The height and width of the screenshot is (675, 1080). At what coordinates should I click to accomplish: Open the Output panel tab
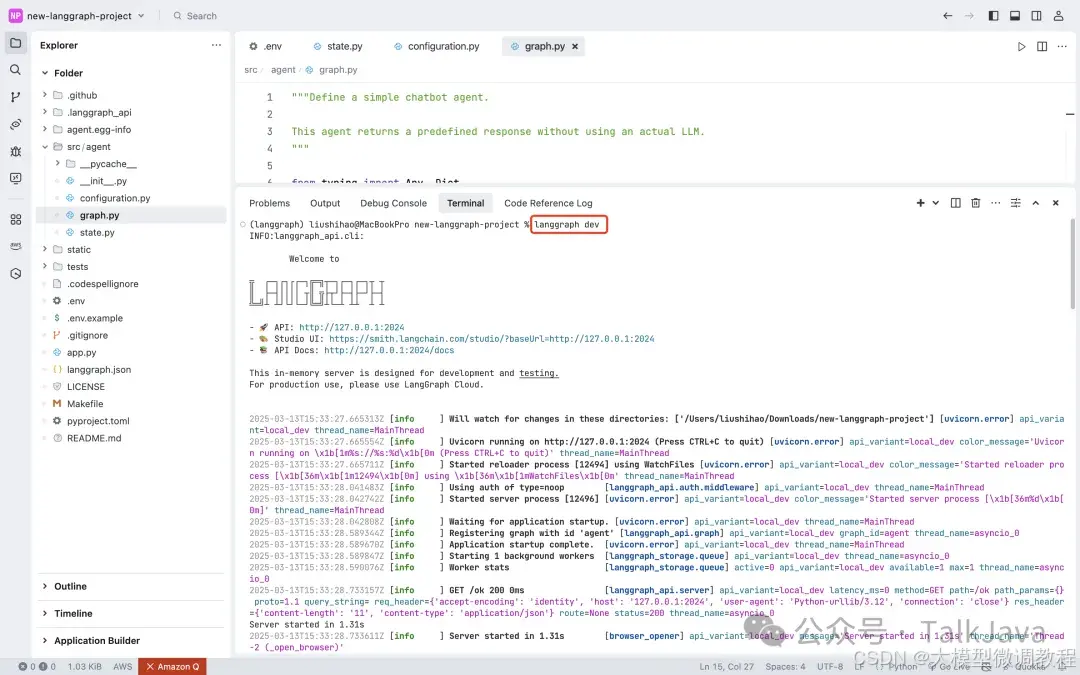pyautogui.click(x=325, y=203)
